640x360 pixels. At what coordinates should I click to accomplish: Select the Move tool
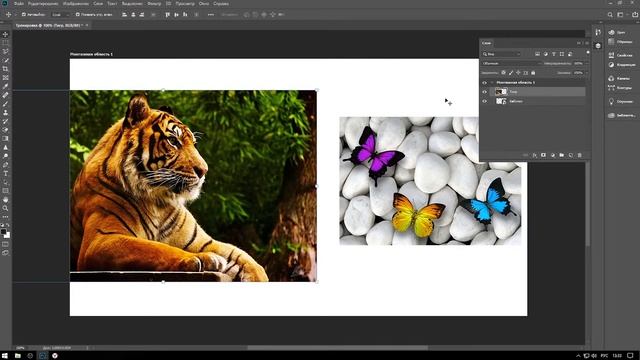tap(5, 34)
